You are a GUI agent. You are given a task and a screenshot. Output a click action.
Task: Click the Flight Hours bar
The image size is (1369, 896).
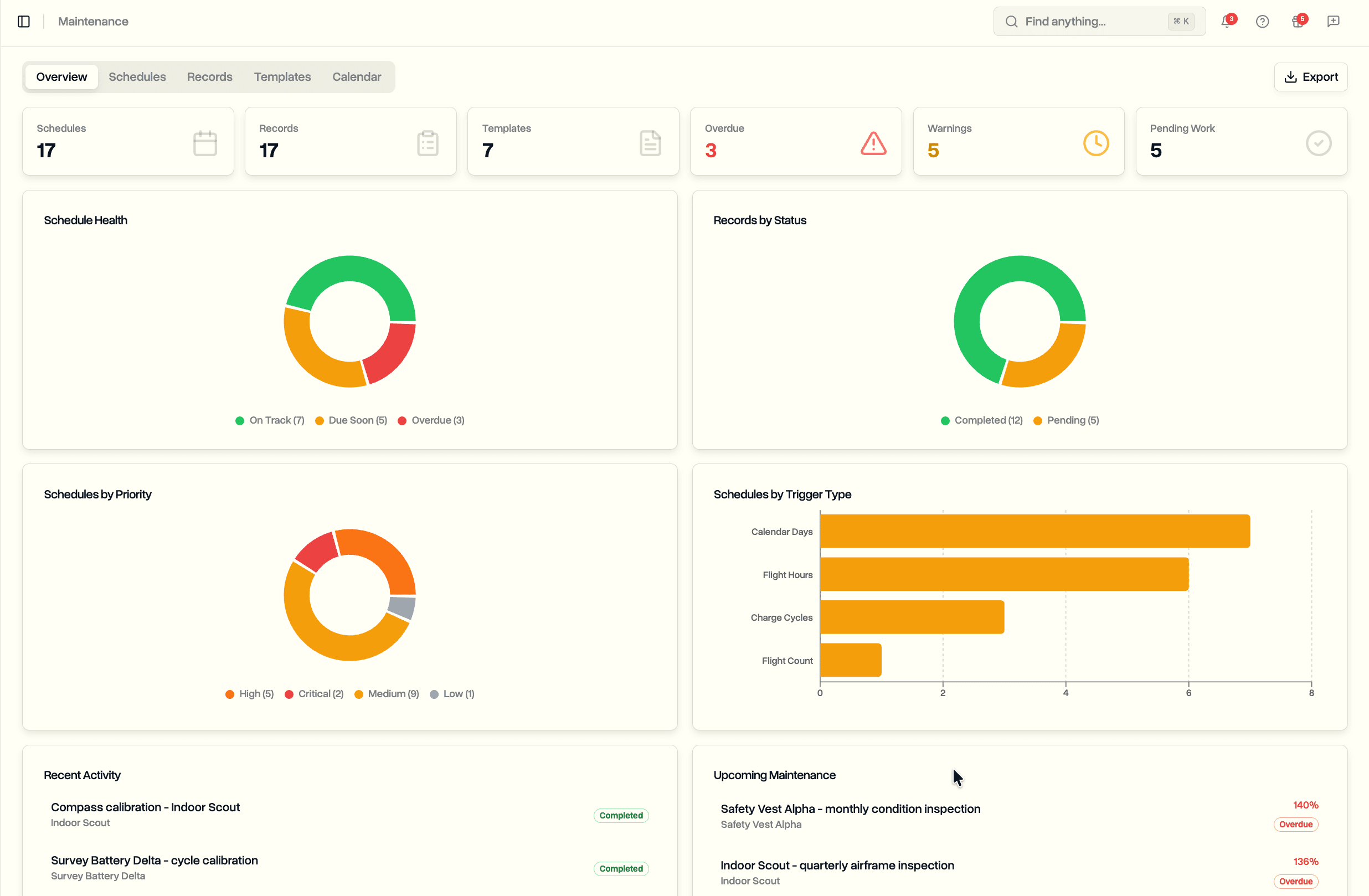[x=1004, y=574]
